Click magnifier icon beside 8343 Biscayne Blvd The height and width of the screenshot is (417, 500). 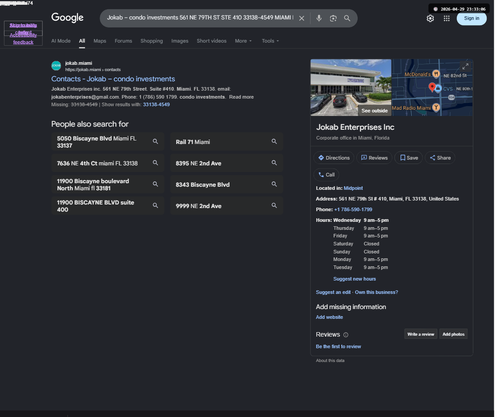pyautogui.click(x=274, y=184)
